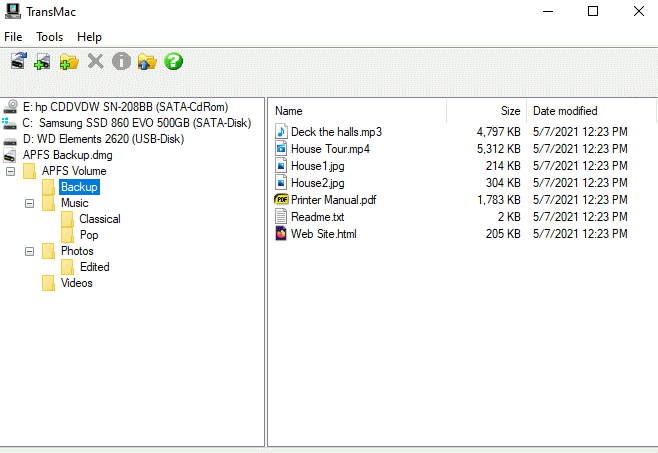Viewport: 658px width, 453px height.
Task: Click the refresh drive list toolbar icon
Action: click(19, 62)
